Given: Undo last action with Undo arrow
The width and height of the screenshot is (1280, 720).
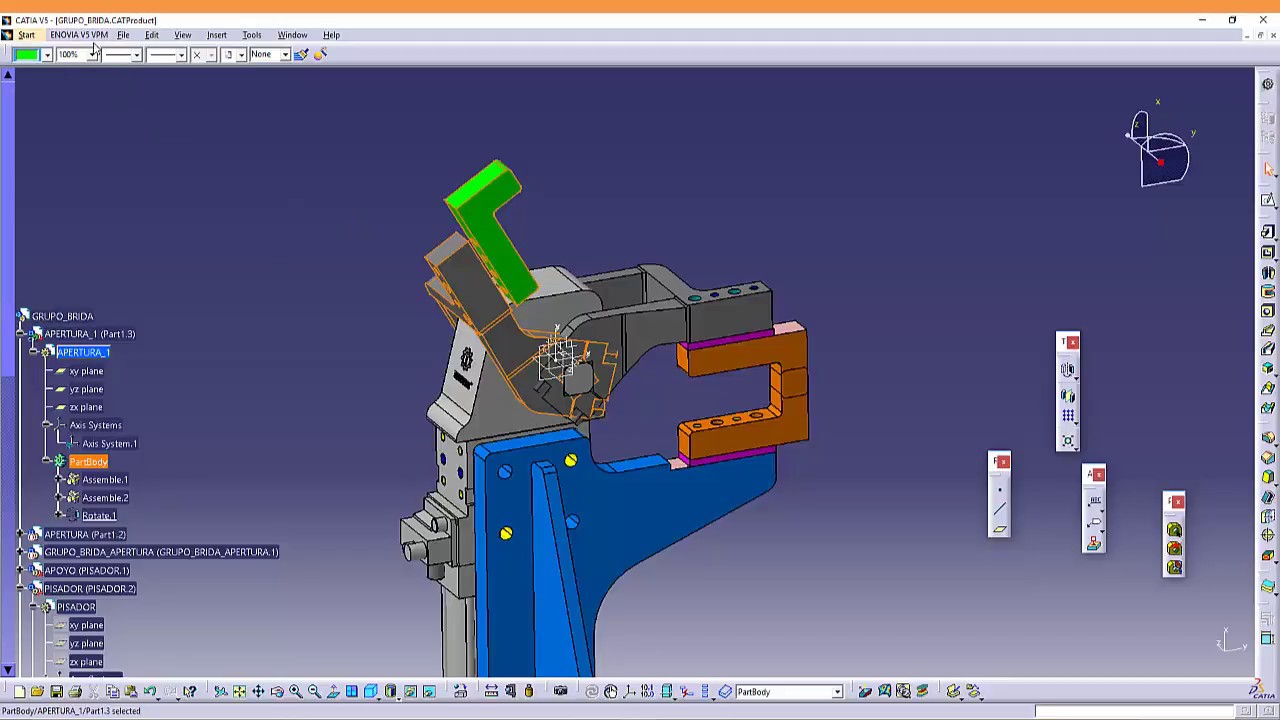Looking at the screenshot, I should (x=149, y=691).
